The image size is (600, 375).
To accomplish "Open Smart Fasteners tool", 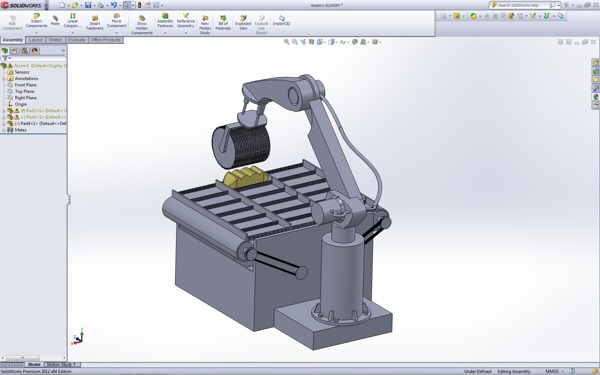I will point(95,23).
